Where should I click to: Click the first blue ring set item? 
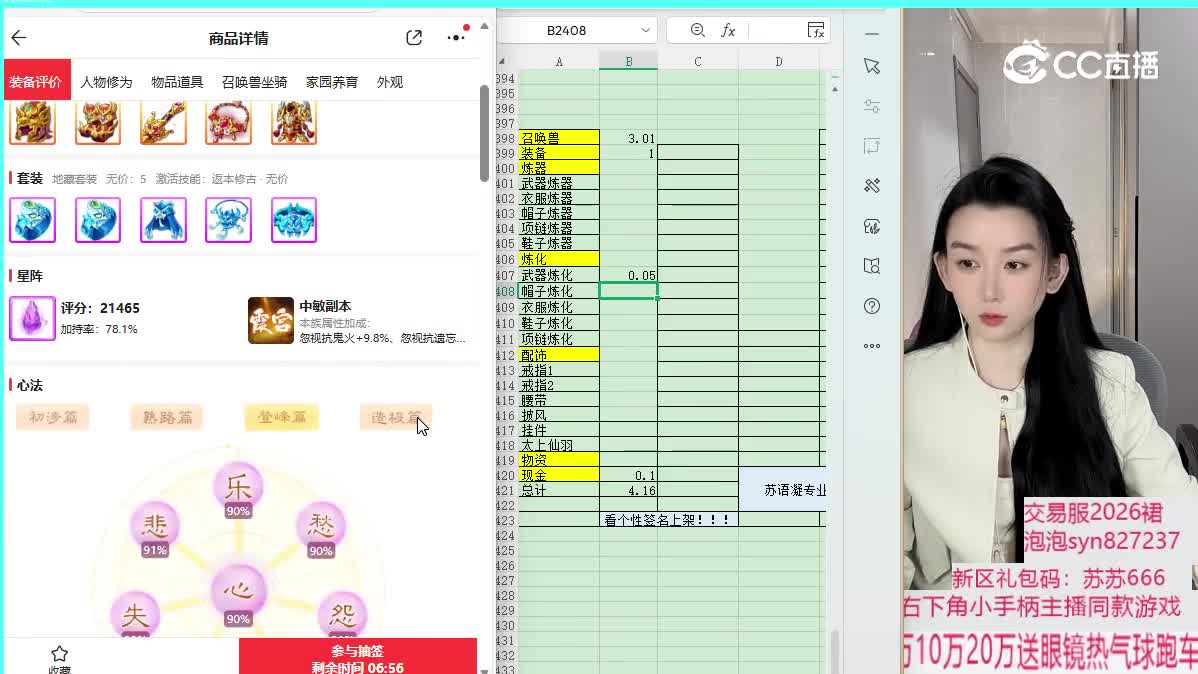tap(32, 220)
